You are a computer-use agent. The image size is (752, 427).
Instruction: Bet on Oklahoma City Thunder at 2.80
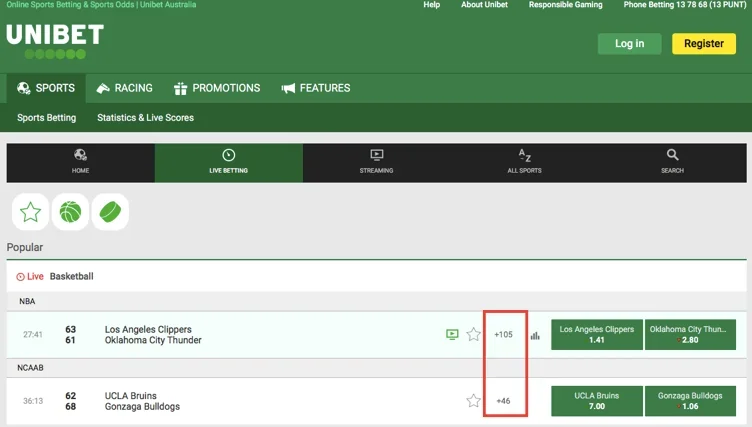pos(690,334)
